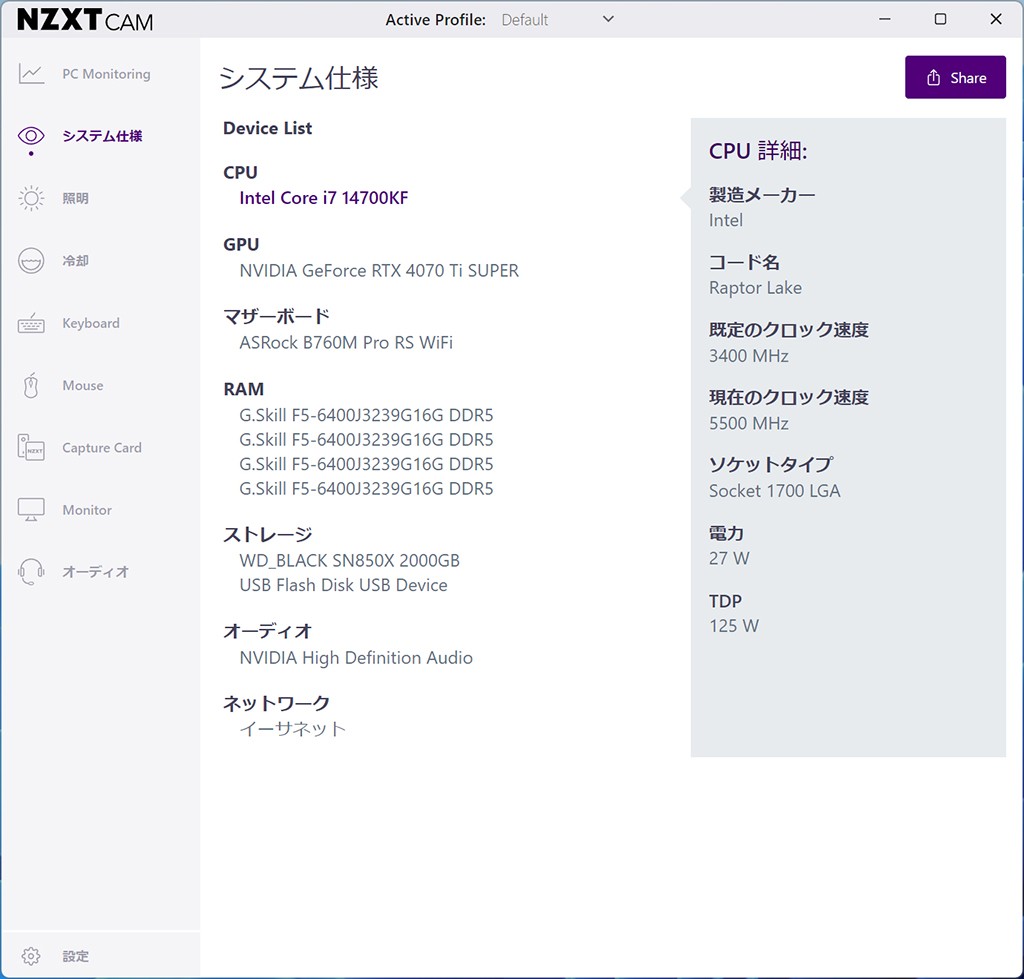The image size is (1024, 979).
Task: Open the Active Profile Default dropdown
Action: [x=557, y=20]
